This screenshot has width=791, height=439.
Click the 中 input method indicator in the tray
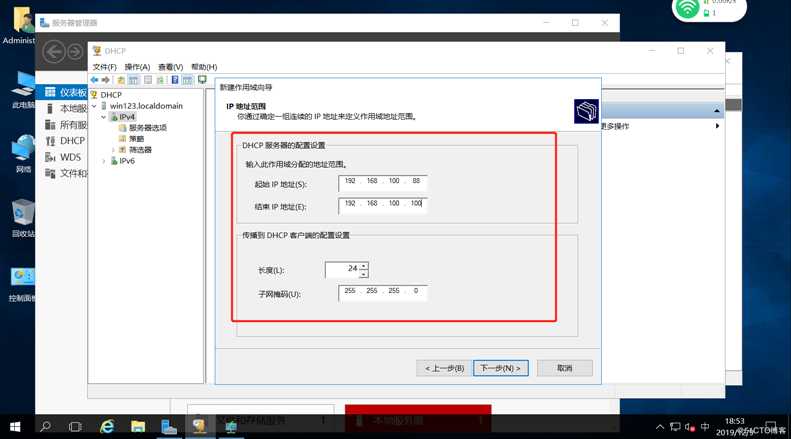pyautogui.click(x=705, y=427)
